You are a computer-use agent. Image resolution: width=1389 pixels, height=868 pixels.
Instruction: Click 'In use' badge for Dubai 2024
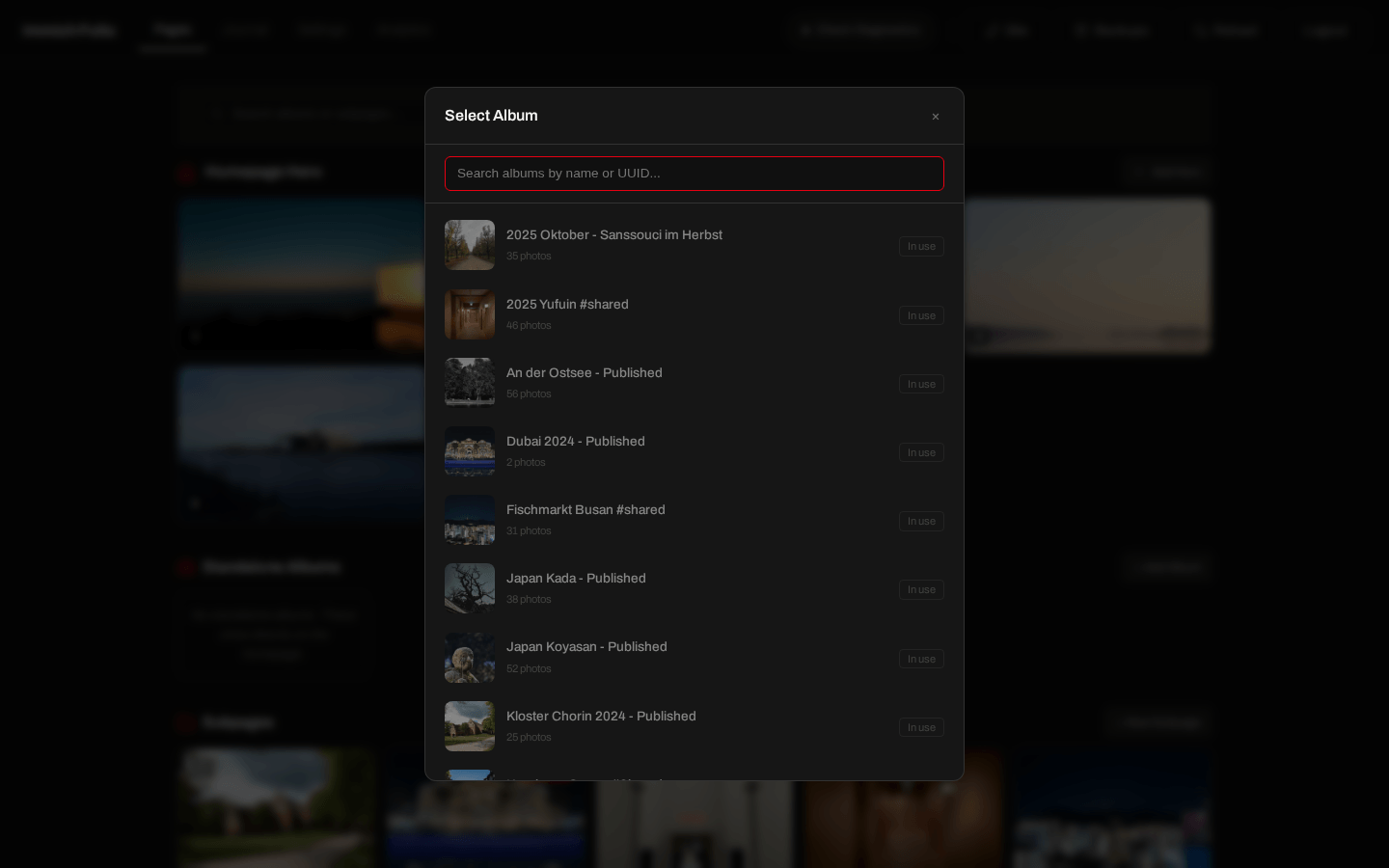point(921,453)
